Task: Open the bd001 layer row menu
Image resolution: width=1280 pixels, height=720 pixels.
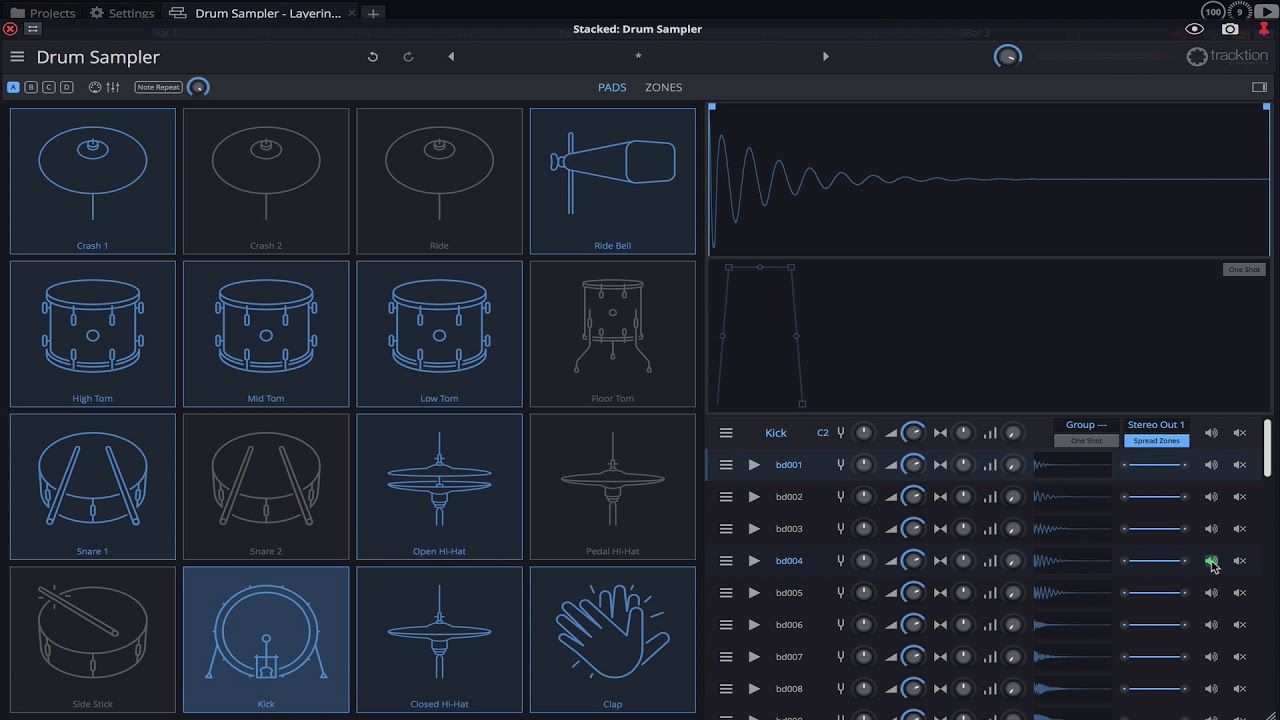Action: pyautogui.click(x=726, y=465)
